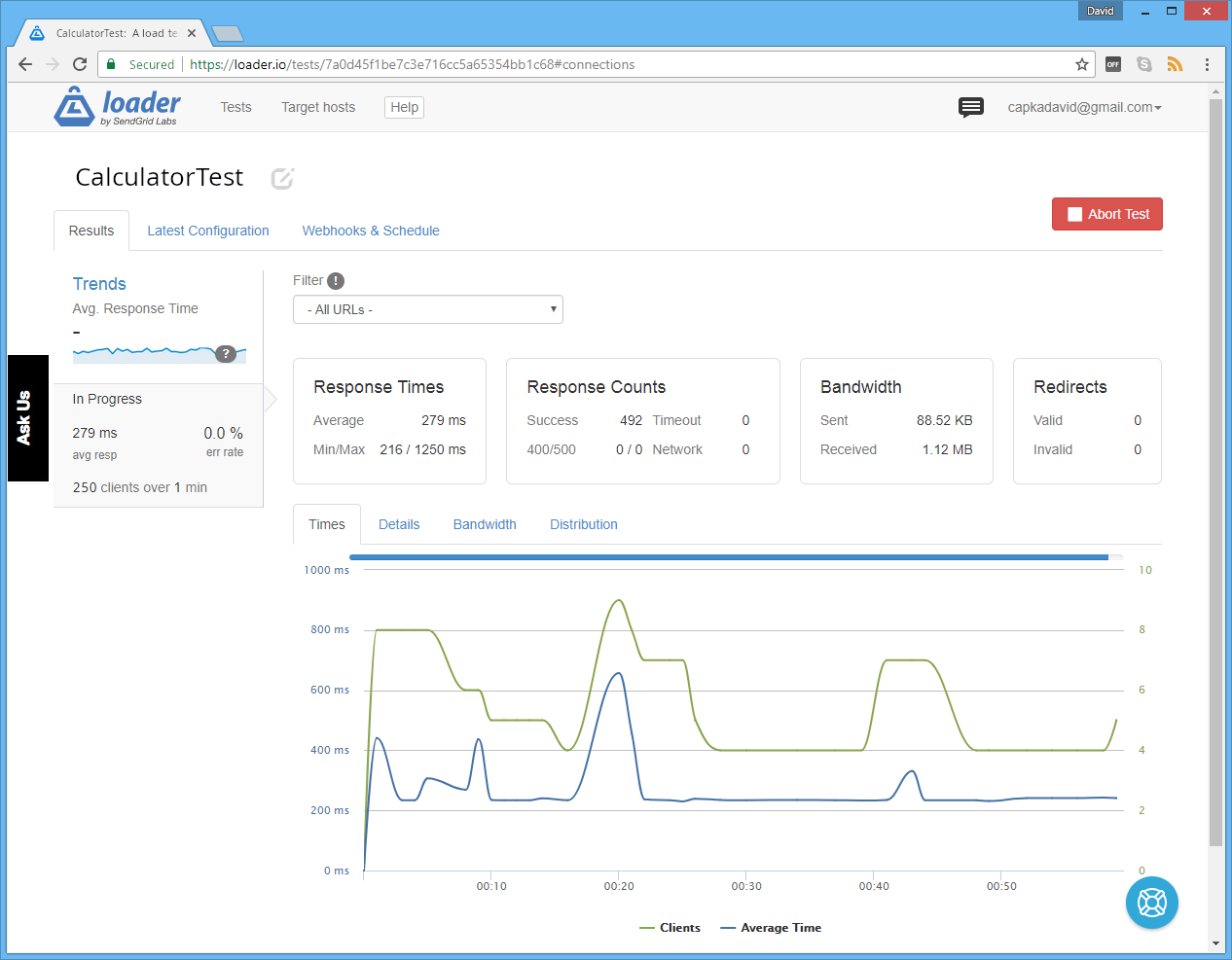Select the Distribution chart tab
This screenshot has height=960, width=1232.
click(x=583, y=524)
